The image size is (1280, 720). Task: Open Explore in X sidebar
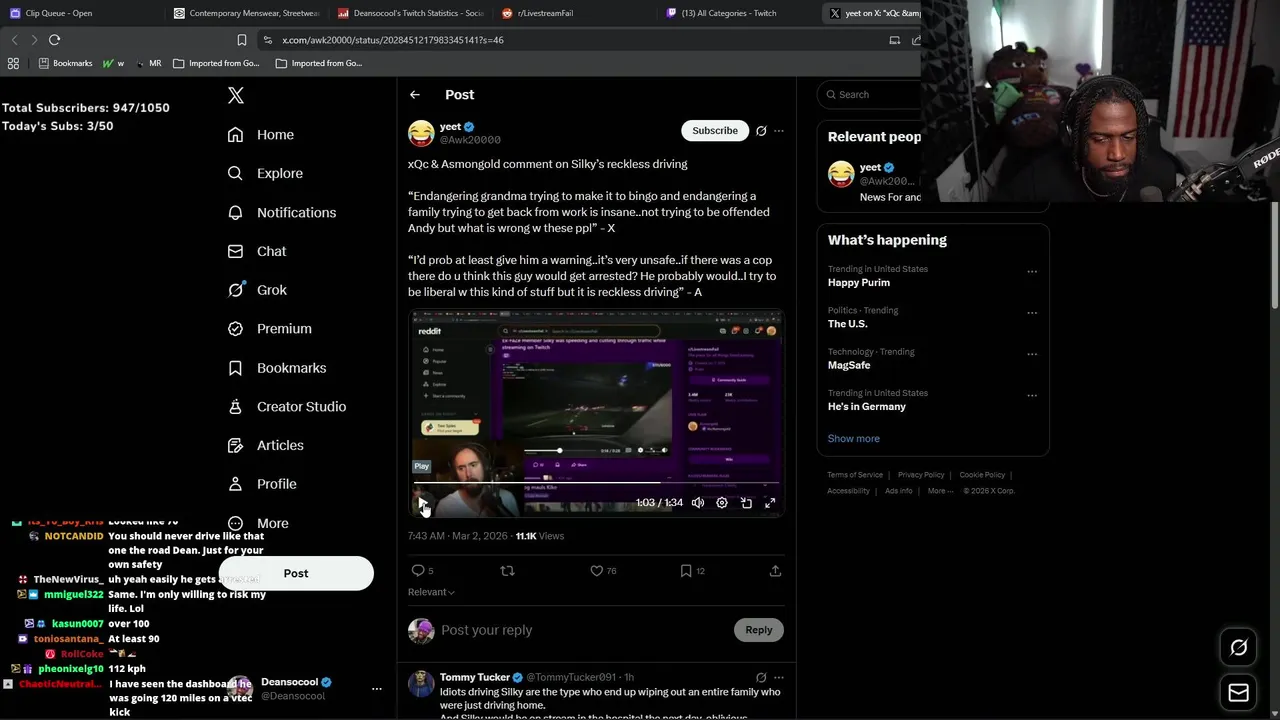[x=265, y=173]
